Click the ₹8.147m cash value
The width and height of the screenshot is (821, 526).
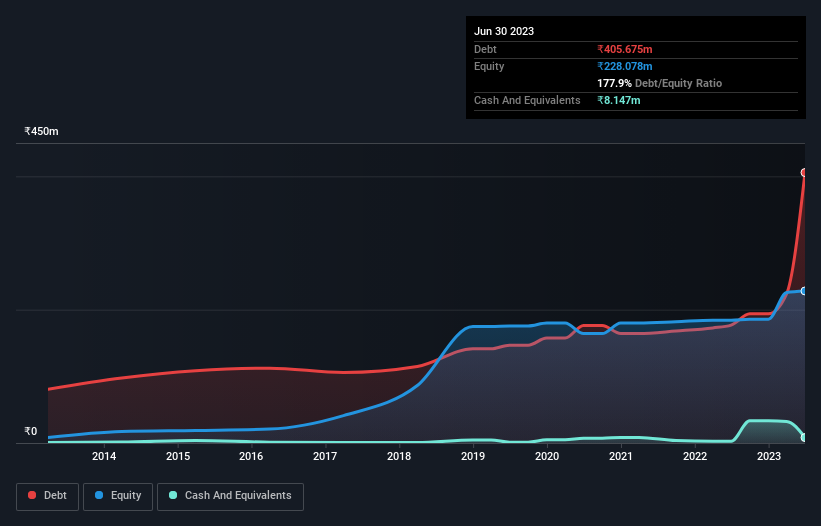pyautogui.click(x=618, y=100)
